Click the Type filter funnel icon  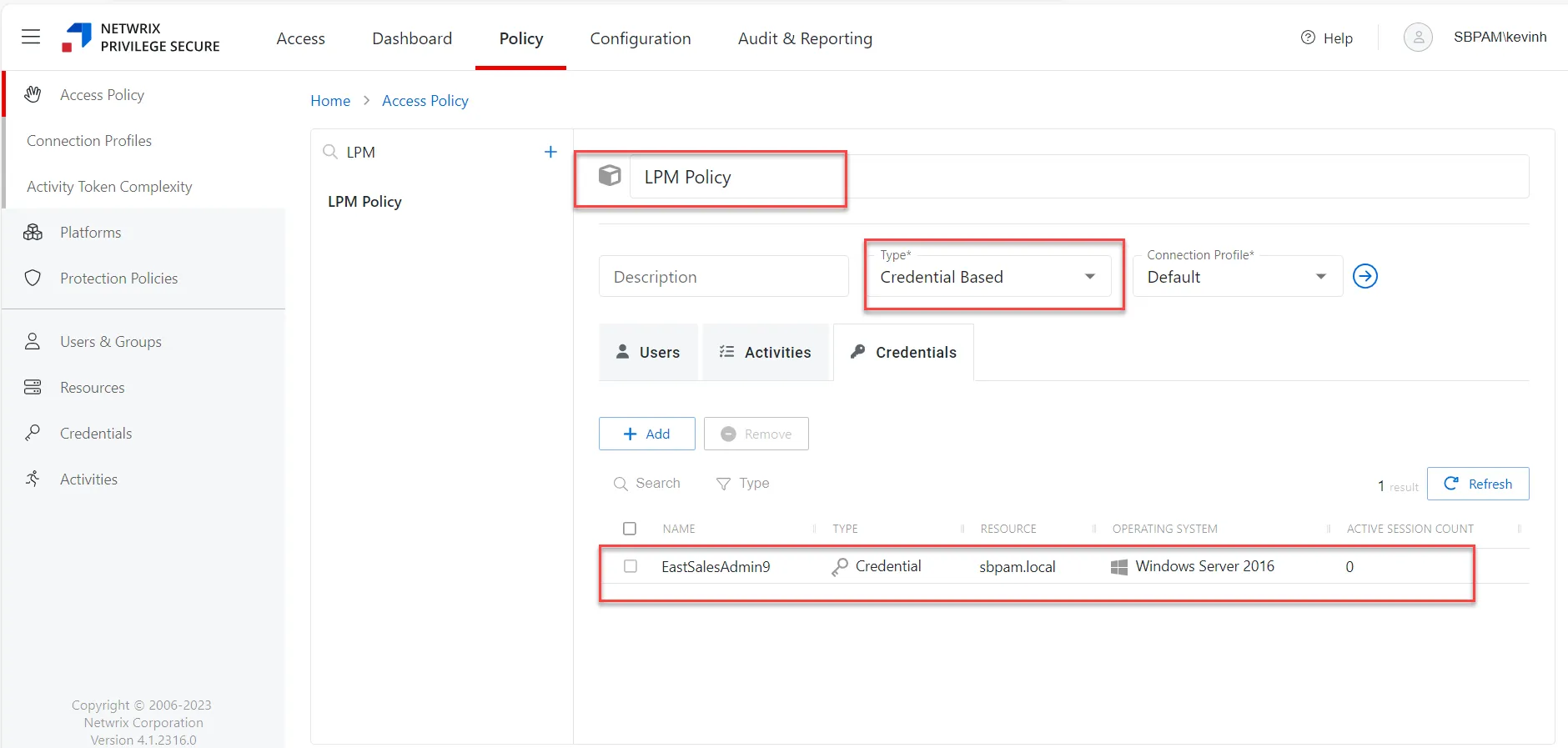(723, 484)
